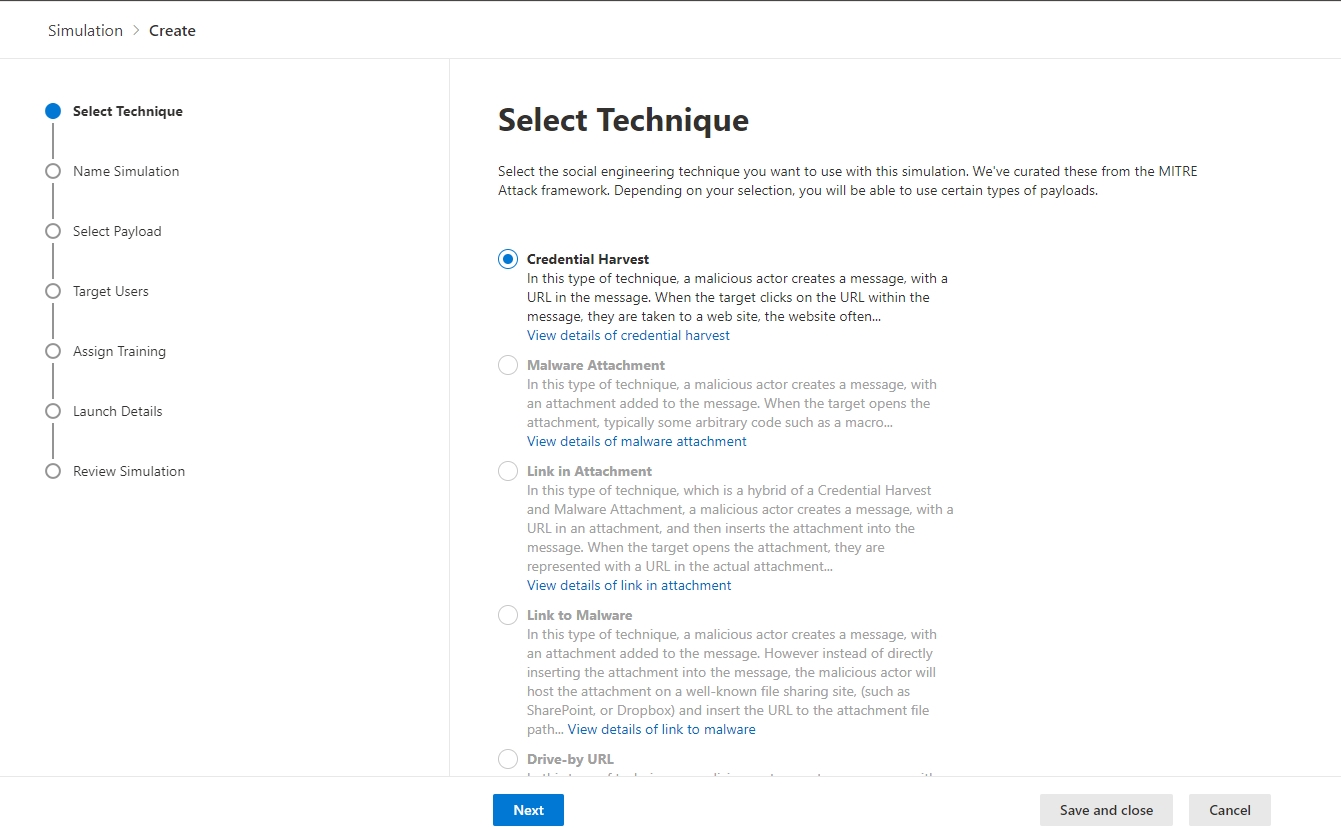The image size is (1341, 828).
Task: Save and close the simulation wizard
Action: pos(1106,810)
